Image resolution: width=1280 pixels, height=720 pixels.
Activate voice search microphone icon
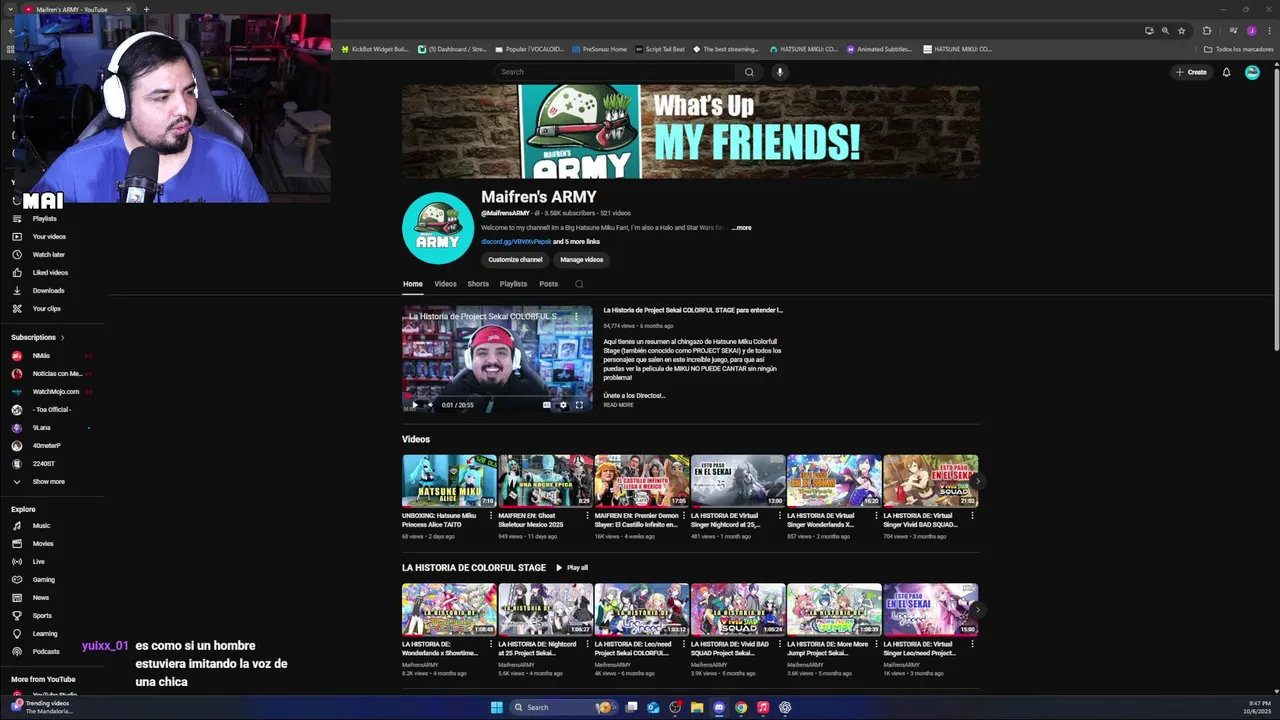coord(780,72)
